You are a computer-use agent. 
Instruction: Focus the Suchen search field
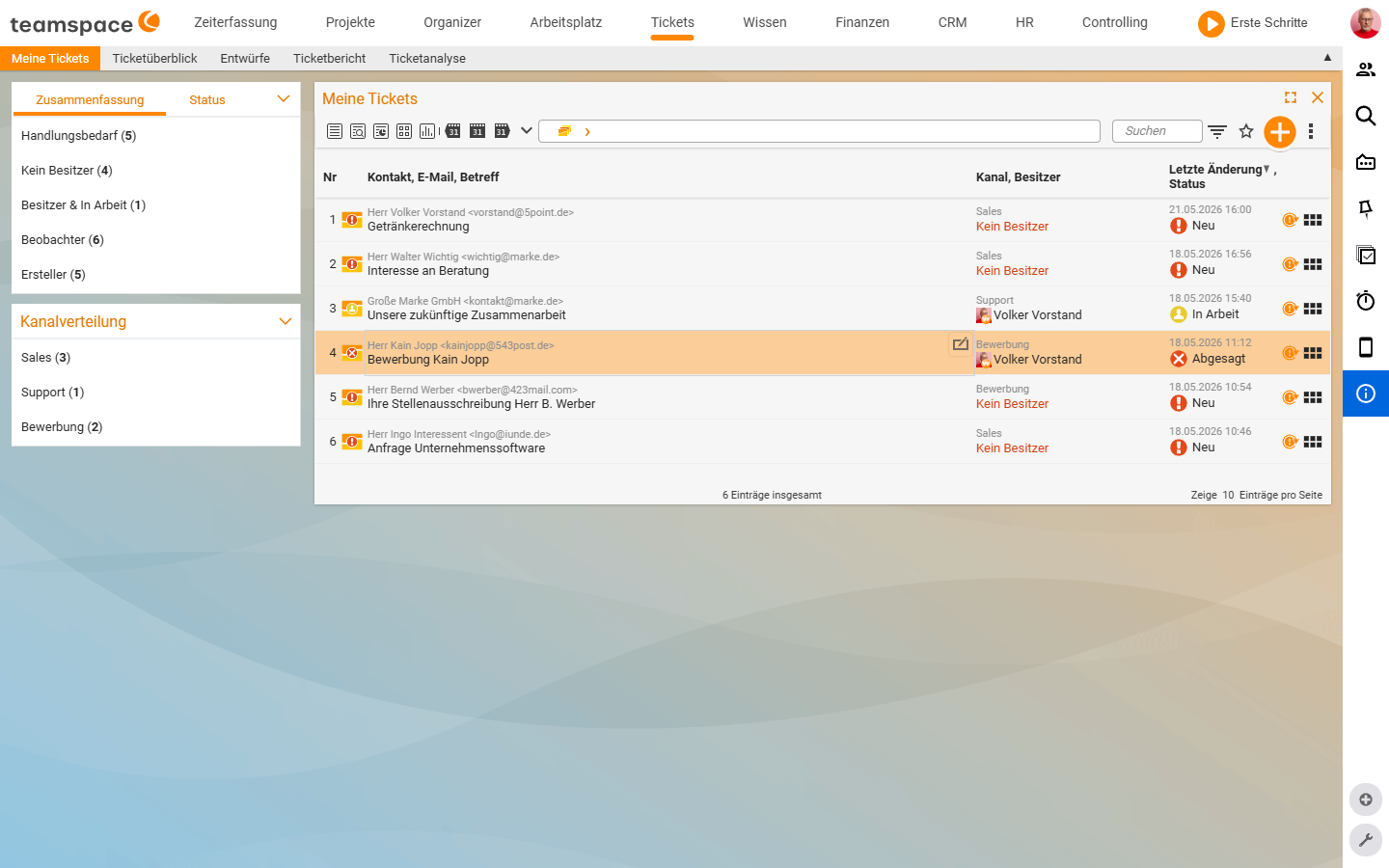click(x=1157, y=131)
